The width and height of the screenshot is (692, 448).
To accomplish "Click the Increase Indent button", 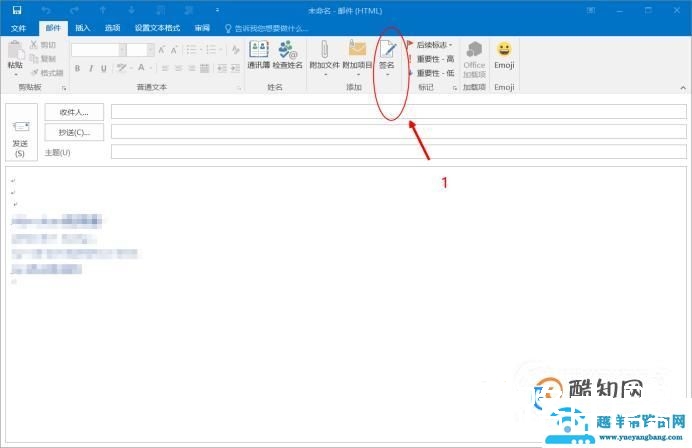I will click(235, 68).
